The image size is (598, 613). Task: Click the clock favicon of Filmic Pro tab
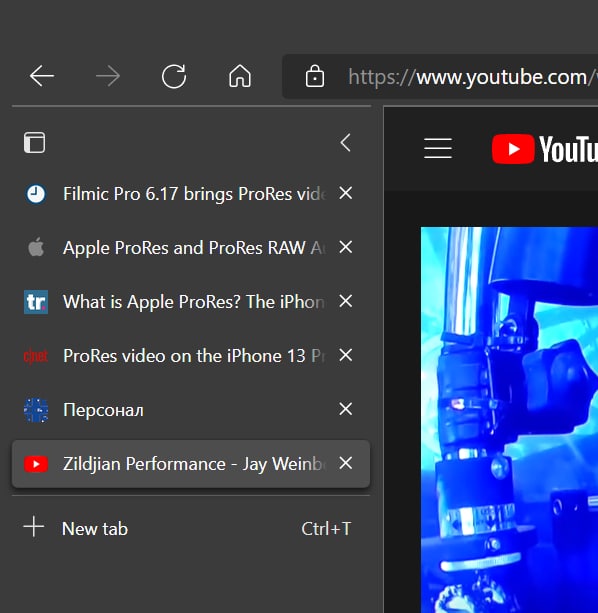click(36, 194)
